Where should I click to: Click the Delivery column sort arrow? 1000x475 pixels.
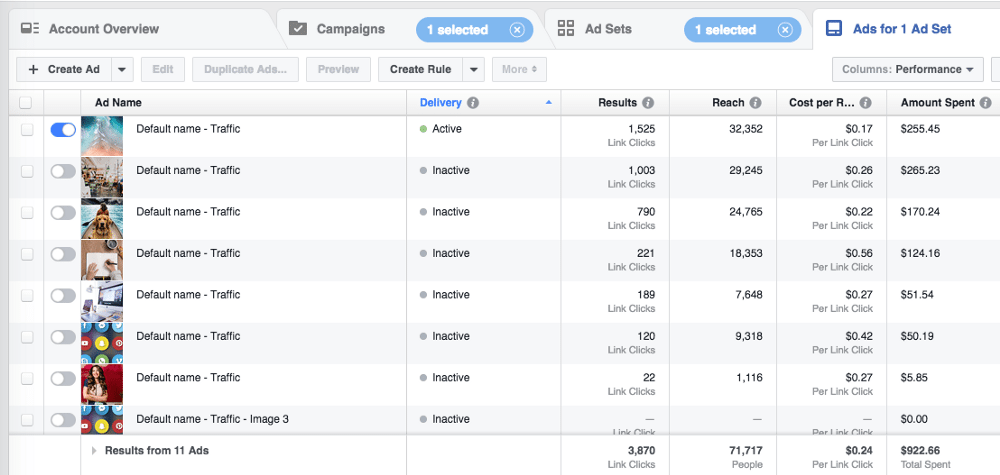point(548,103)
